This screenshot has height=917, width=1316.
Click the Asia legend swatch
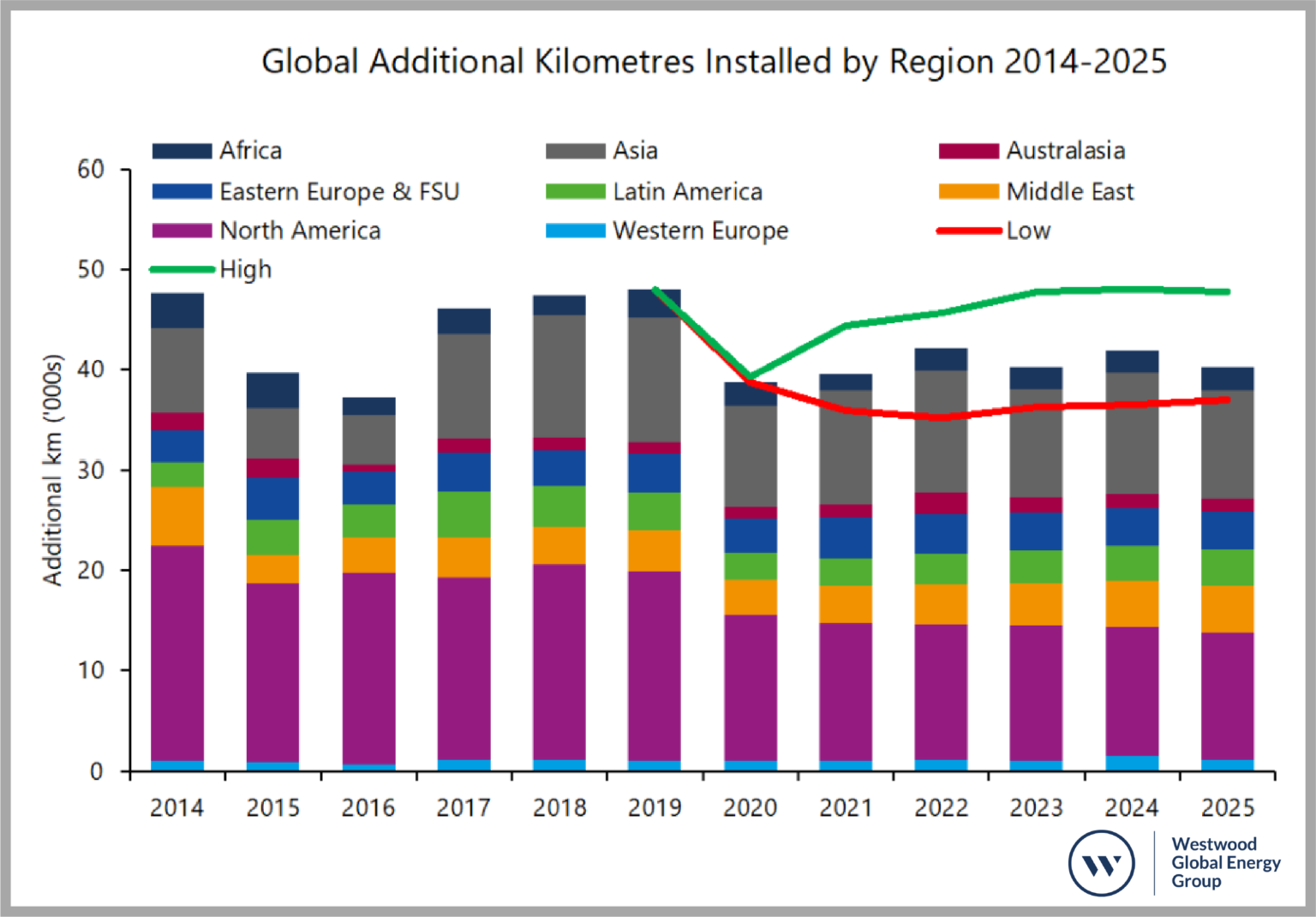[575, 151]
